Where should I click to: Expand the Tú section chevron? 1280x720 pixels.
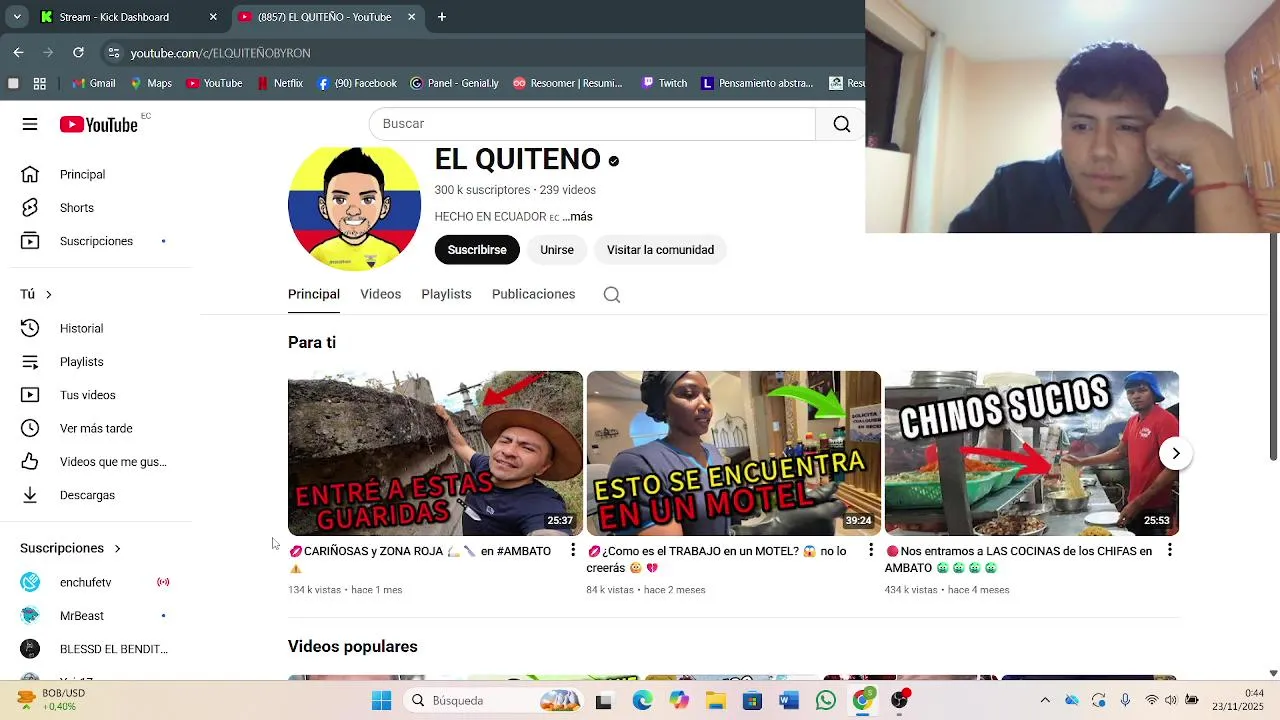tap(48, 294)
